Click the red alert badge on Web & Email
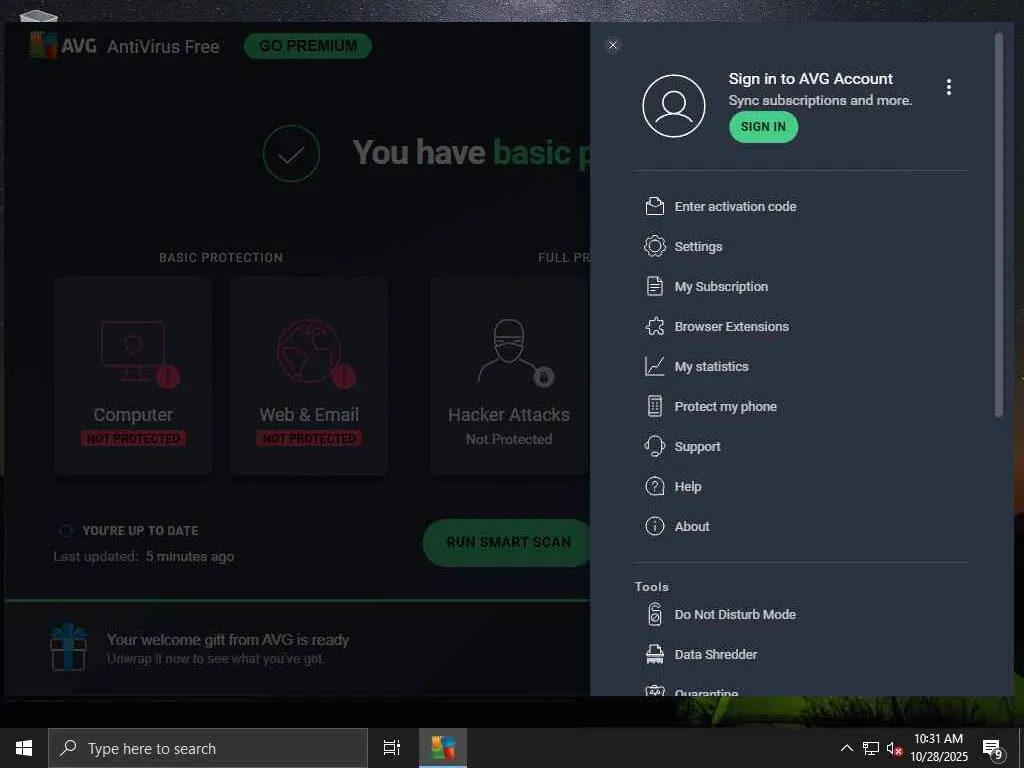1024x768 pixels. (x=344, y=377)
